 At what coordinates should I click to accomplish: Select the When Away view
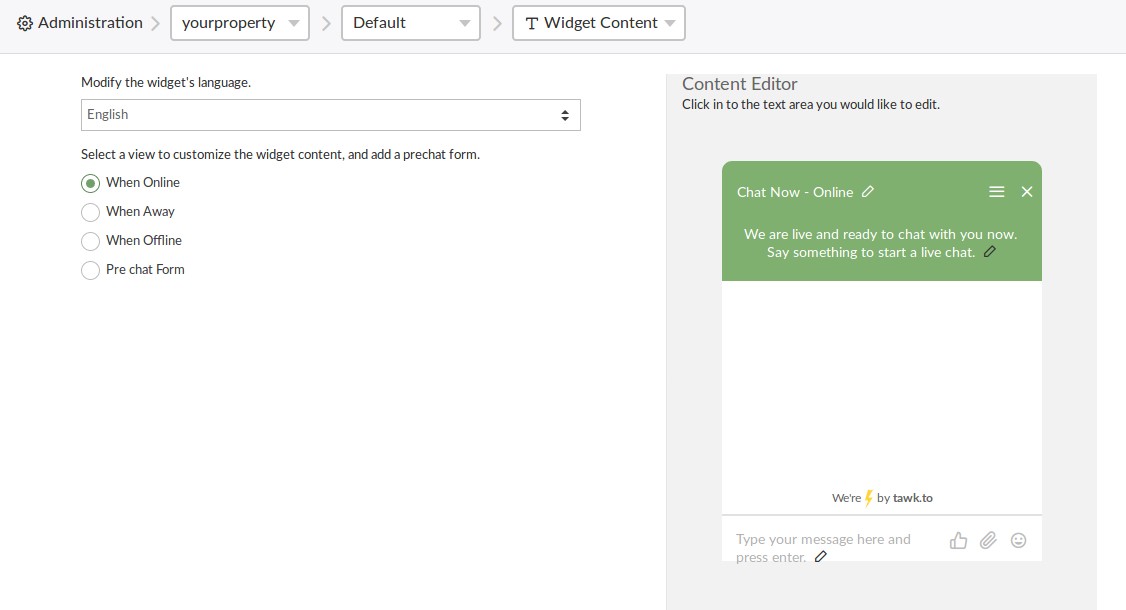tap(90, 212)
